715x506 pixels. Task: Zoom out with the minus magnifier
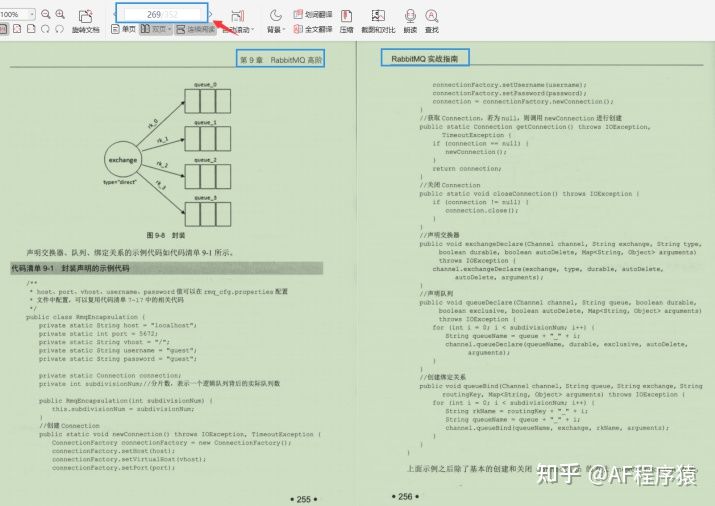pos(46,14)
